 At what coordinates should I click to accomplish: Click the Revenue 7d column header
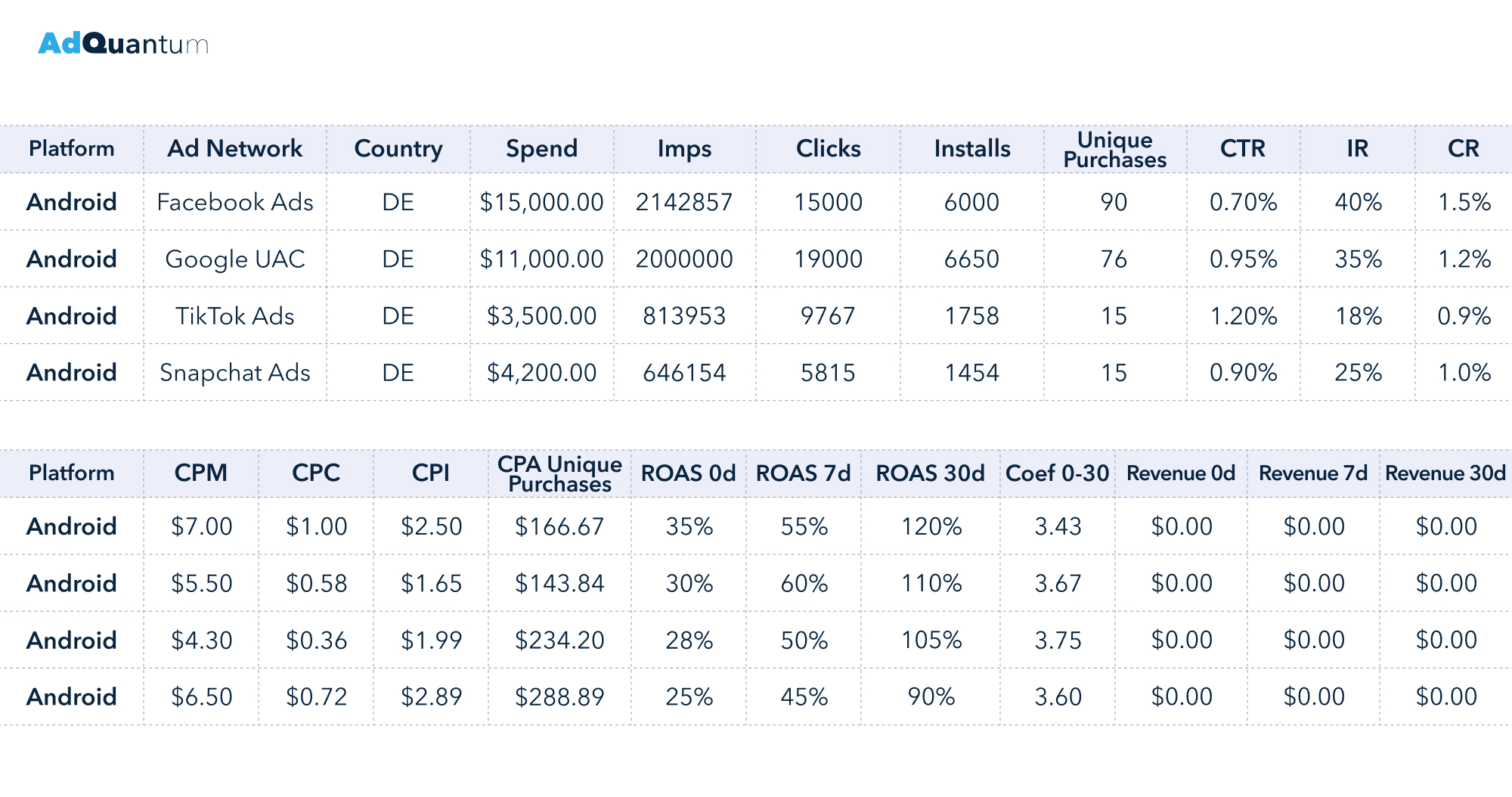(1313, 473)
